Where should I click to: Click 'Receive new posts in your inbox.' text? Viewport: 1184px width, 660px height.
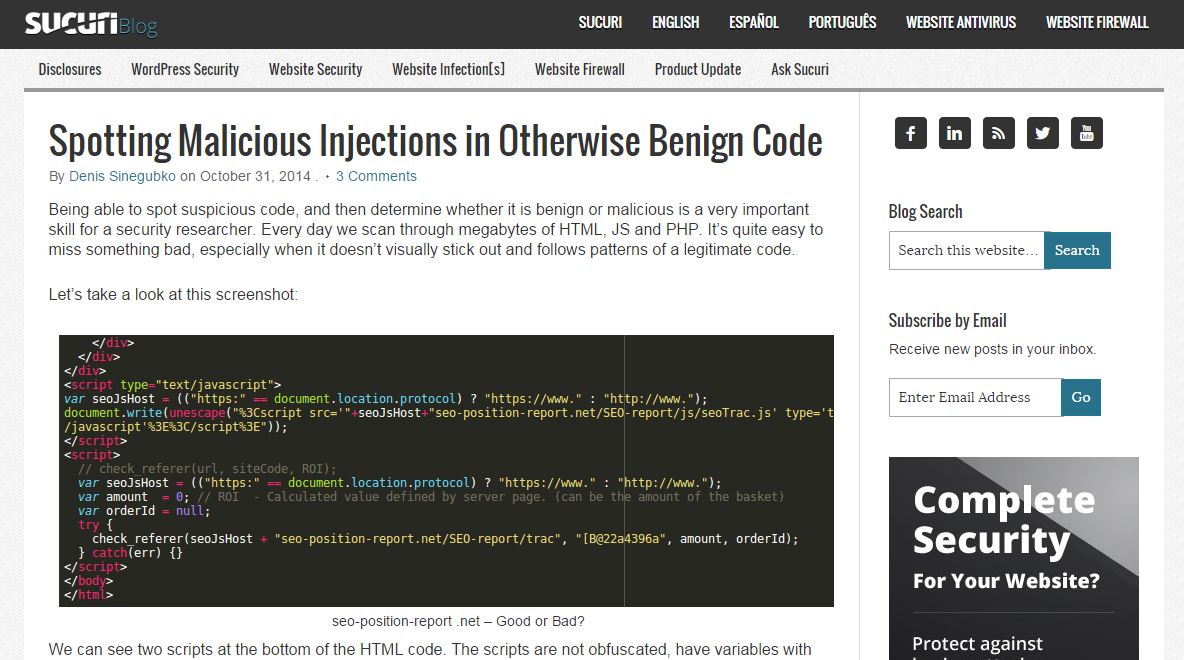(992, 350)
